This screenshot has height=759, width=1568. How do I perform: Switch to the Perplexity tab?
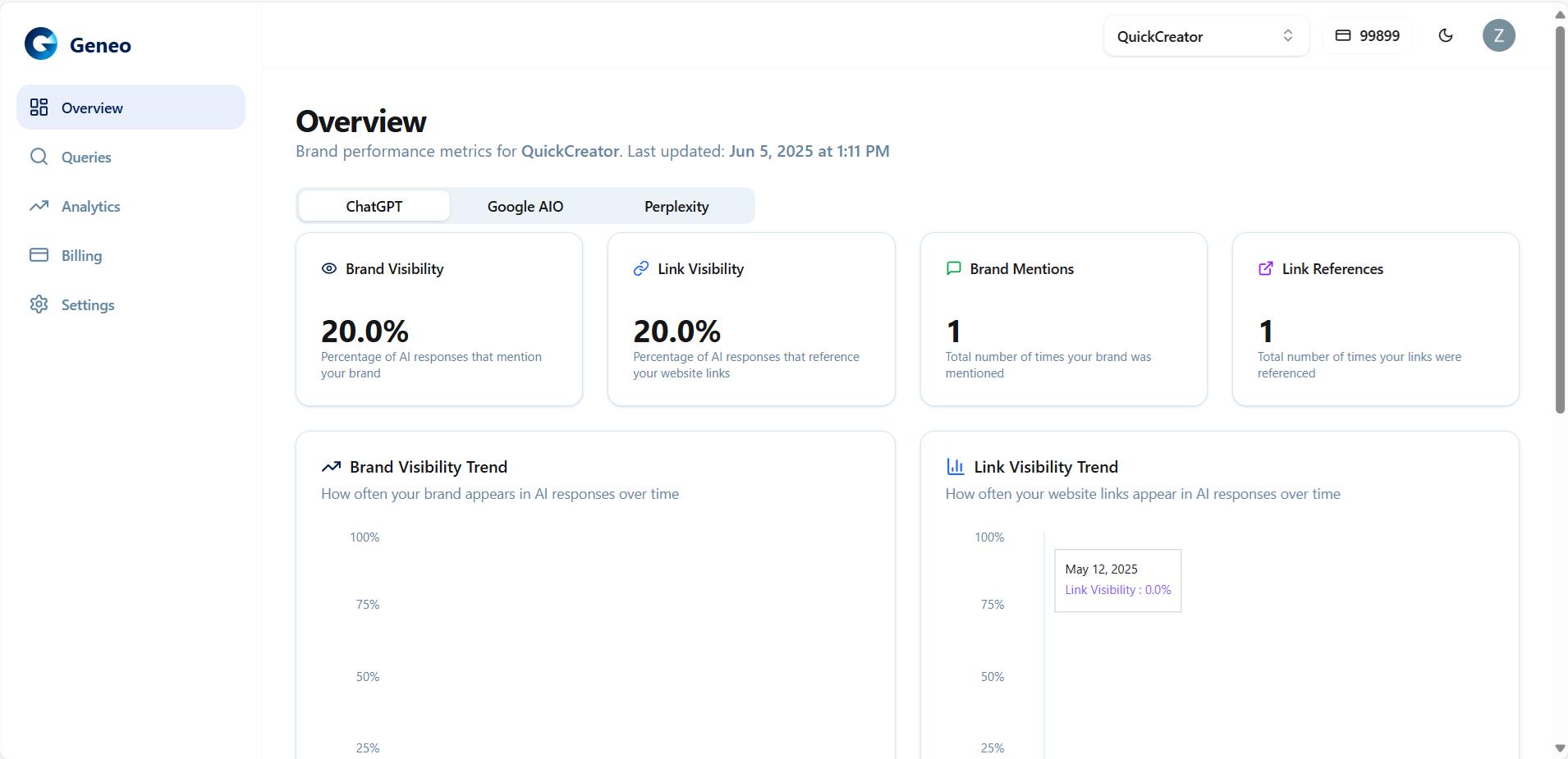pyautogui.click(x=676, y=206)
